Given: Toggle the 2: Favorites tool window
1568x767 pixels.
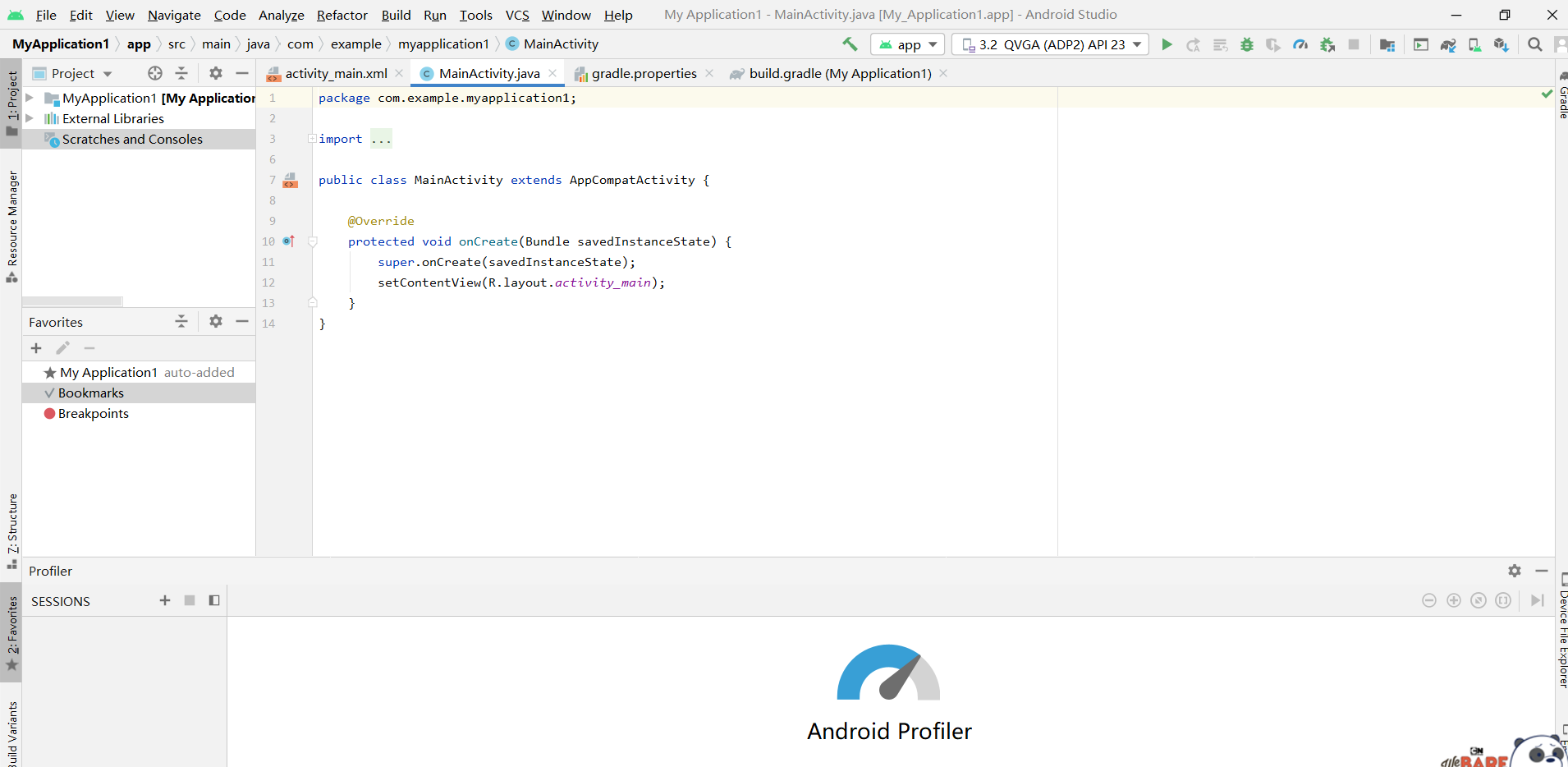Looking at the screenshot, I should [11, 632].
